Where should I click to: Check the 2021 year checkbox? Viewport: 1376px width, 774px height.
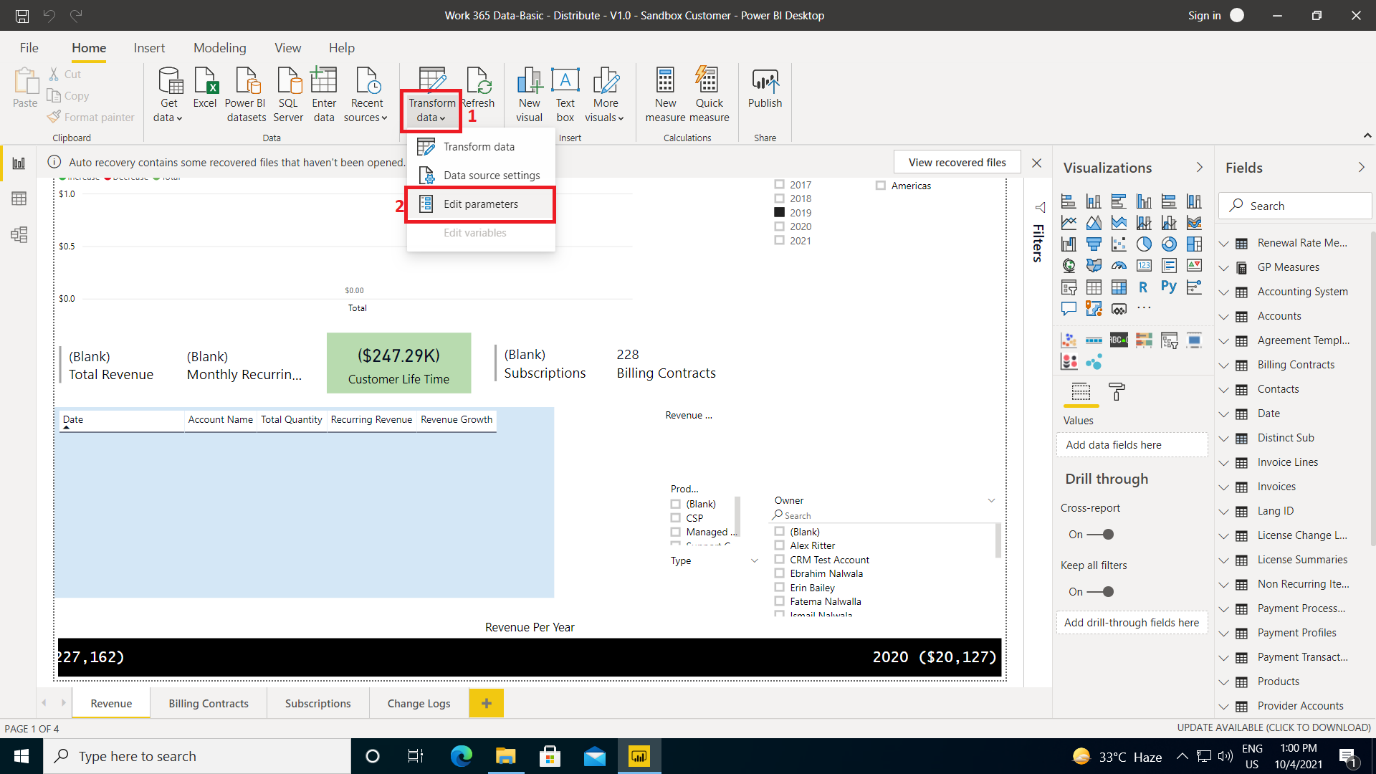(x=780, y=241)
